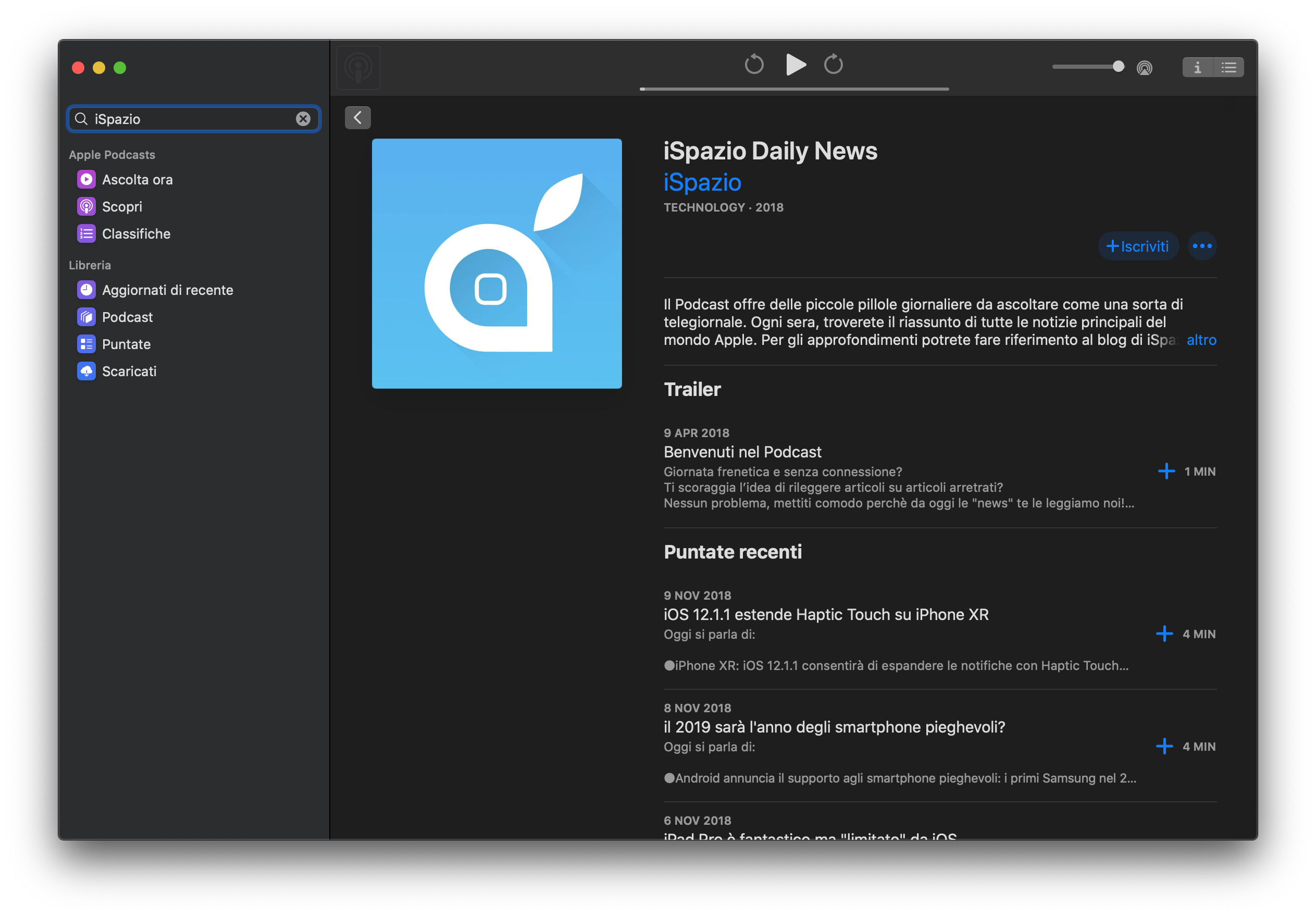The image size is (1316, 917).
Task: Minimize window with yellow button
Action: (99, 68)
